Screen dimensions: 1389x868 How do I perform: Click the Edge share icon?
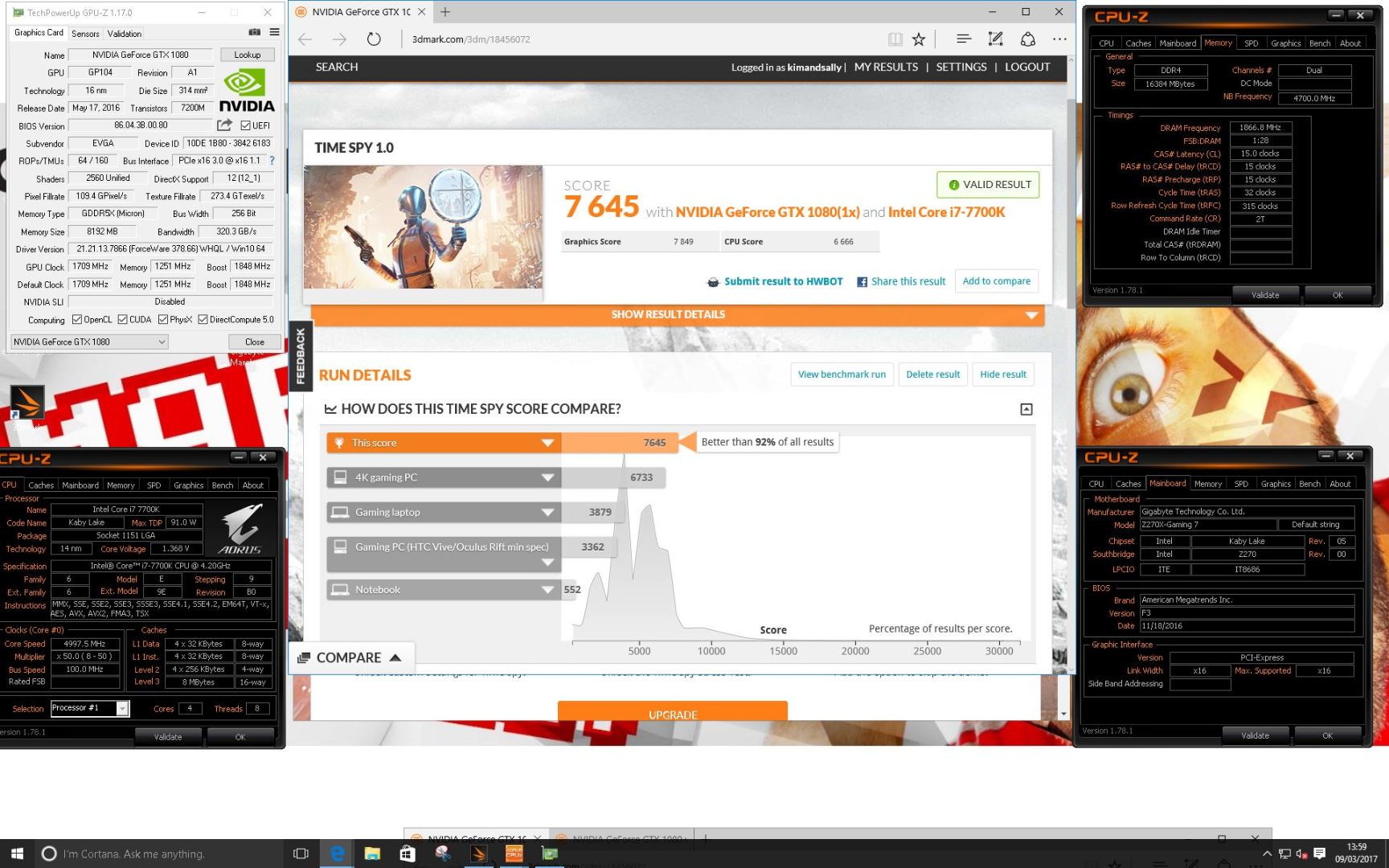pyautogui.click(x=1027, y=39)
